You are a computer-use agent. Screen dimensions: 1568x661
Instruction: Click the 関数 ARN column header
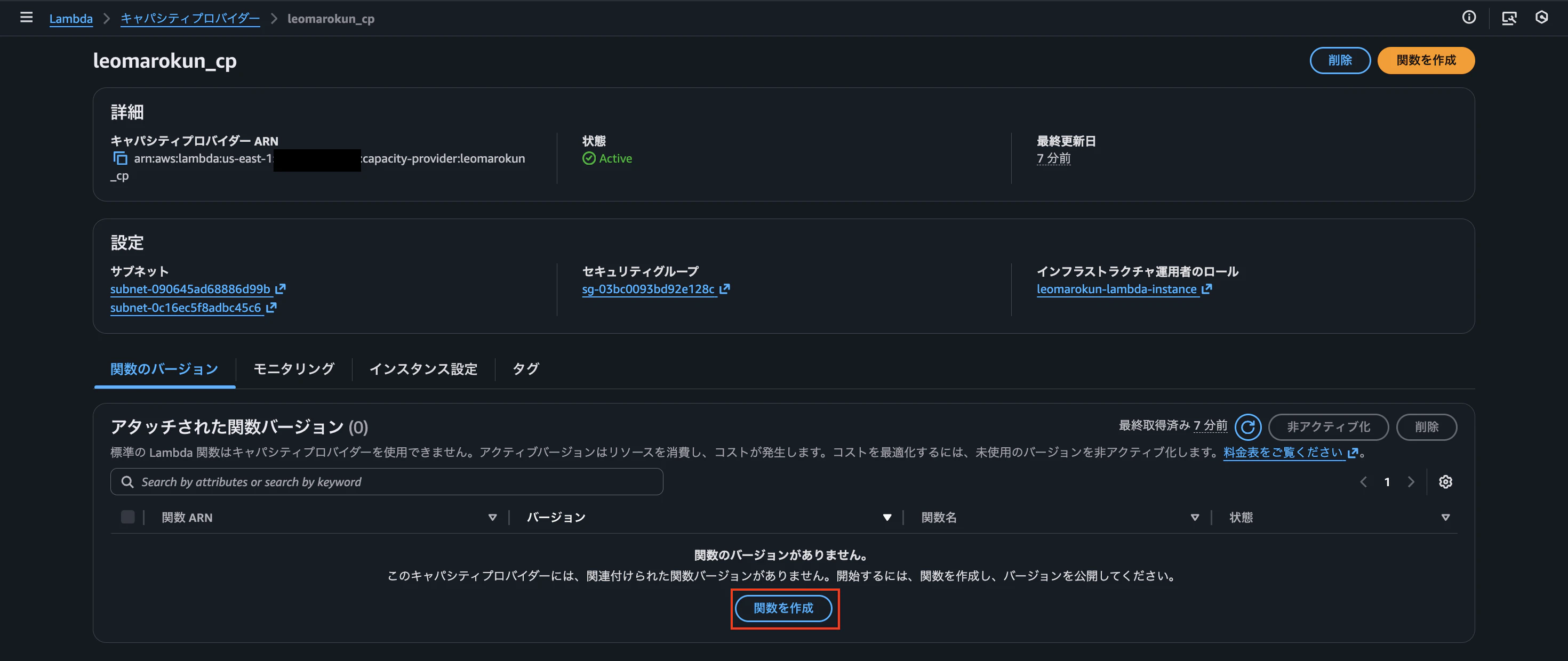coord(187,518)
